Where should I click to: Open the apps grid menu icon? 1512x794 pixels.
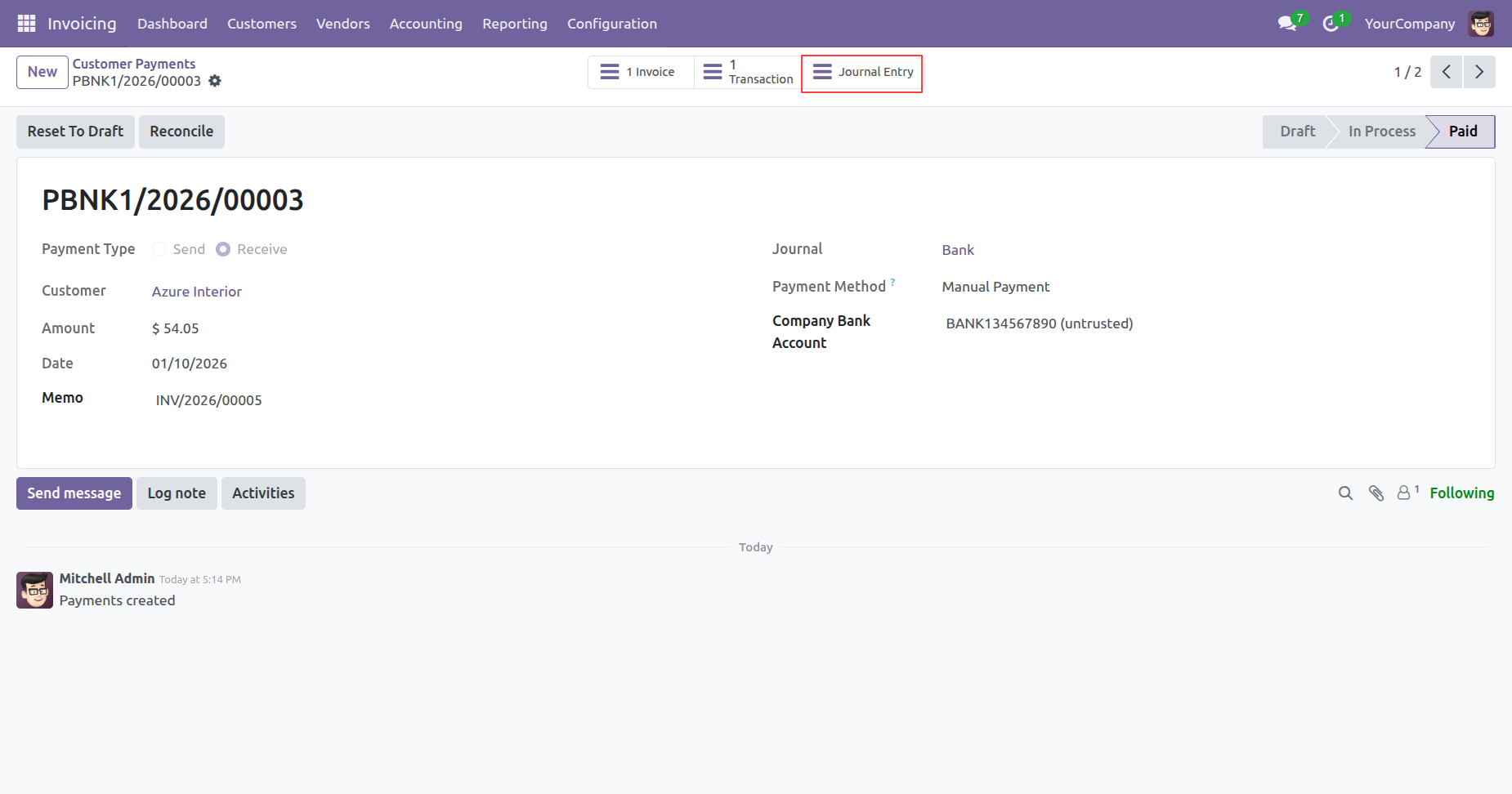click(x=26, y=24)
